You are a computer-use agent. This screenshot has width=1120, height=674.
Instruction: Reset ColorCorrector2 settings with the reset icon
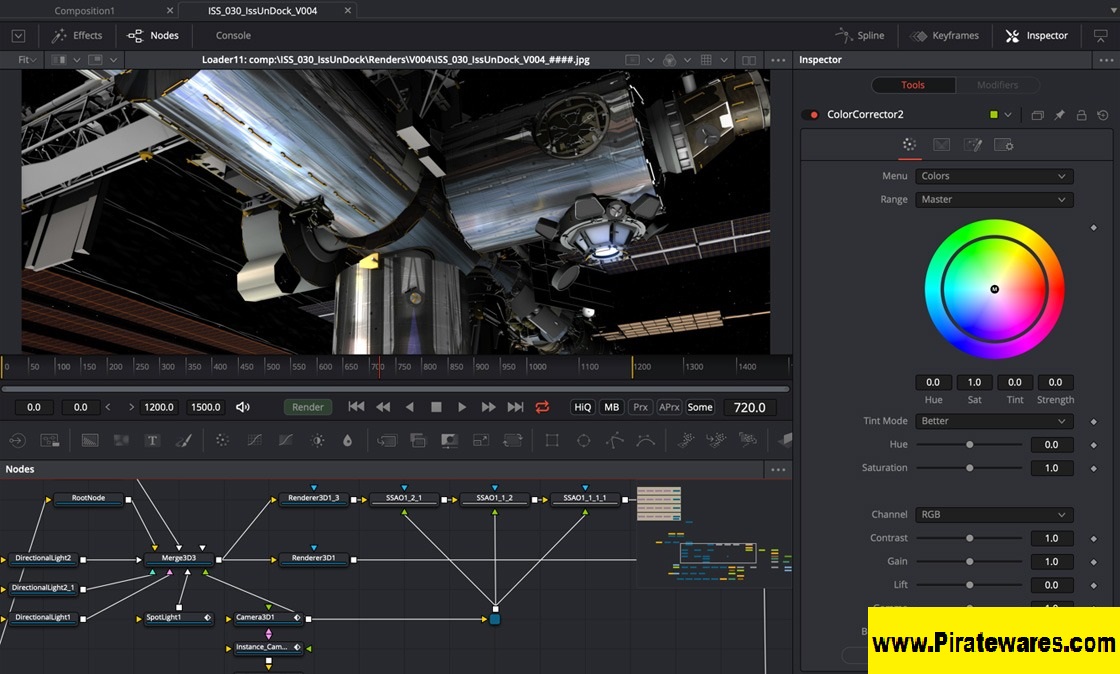click(x=1102, y=115)
